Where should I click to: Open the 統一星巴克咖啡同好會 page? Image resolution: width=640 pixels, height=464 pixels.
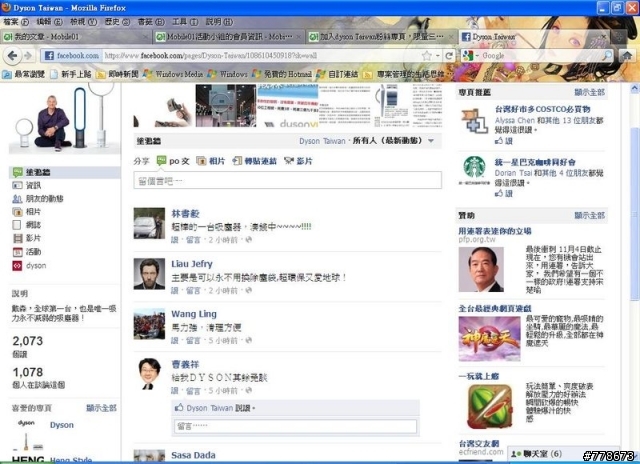pos(535,162)
